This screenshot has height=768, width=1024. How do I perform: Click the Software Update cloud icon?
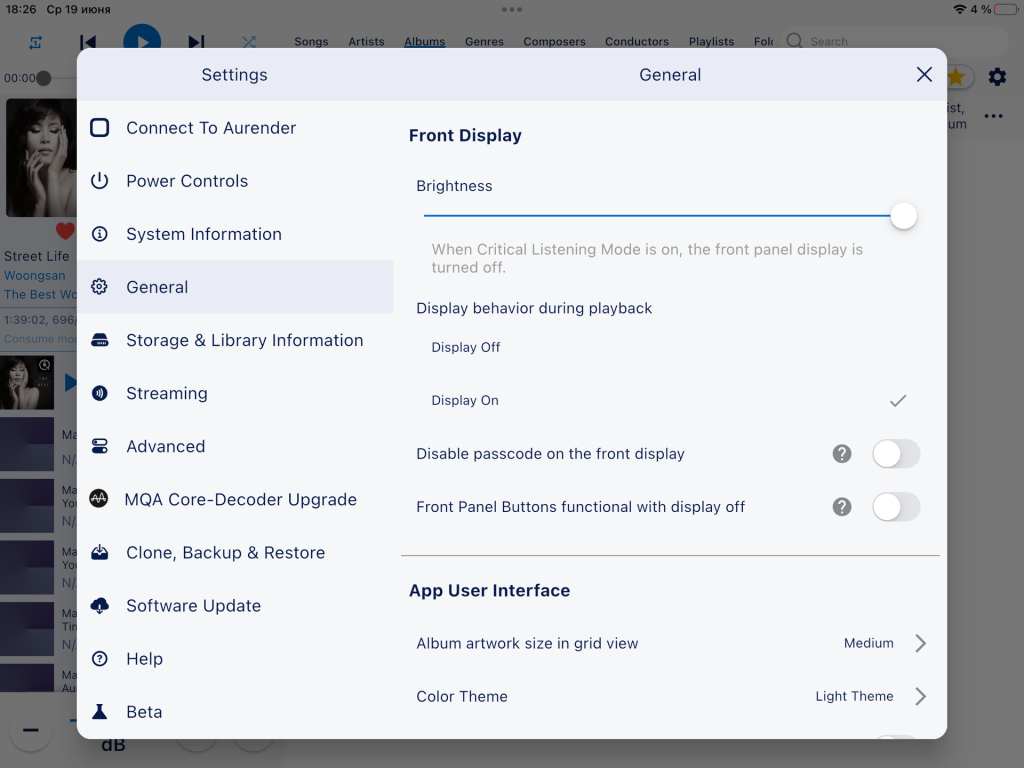pyautogui.click(x=99, y=605)
